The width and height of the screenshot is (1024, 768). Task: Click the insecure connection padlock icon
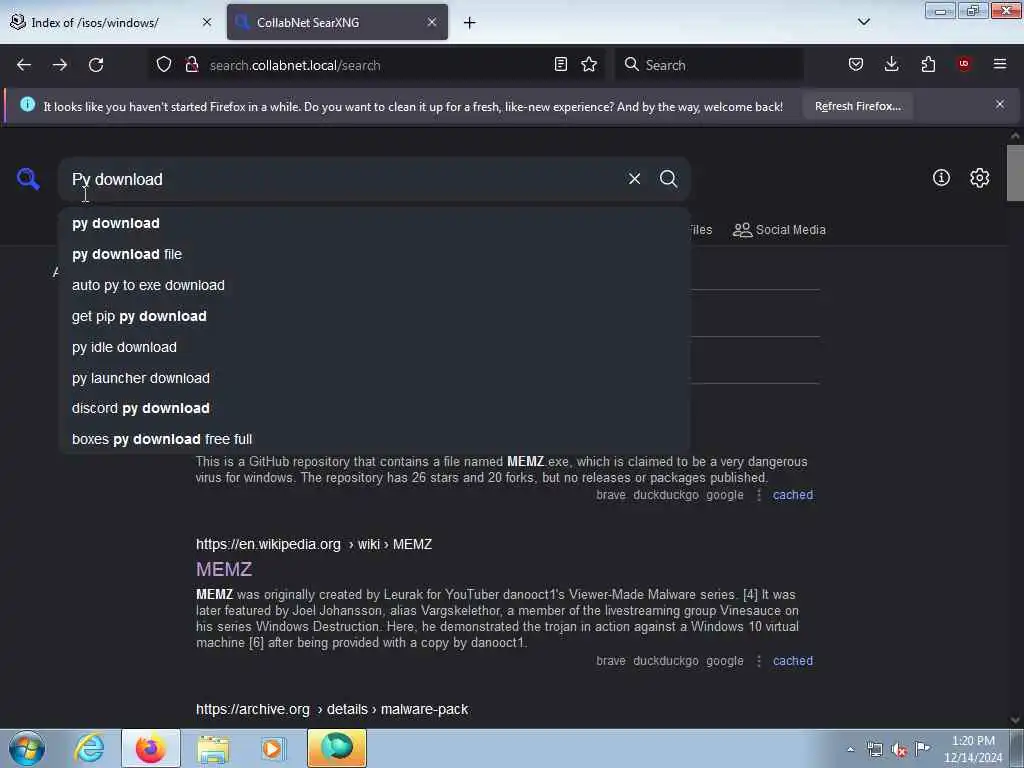pyautogui.click(x=191, y=65)
